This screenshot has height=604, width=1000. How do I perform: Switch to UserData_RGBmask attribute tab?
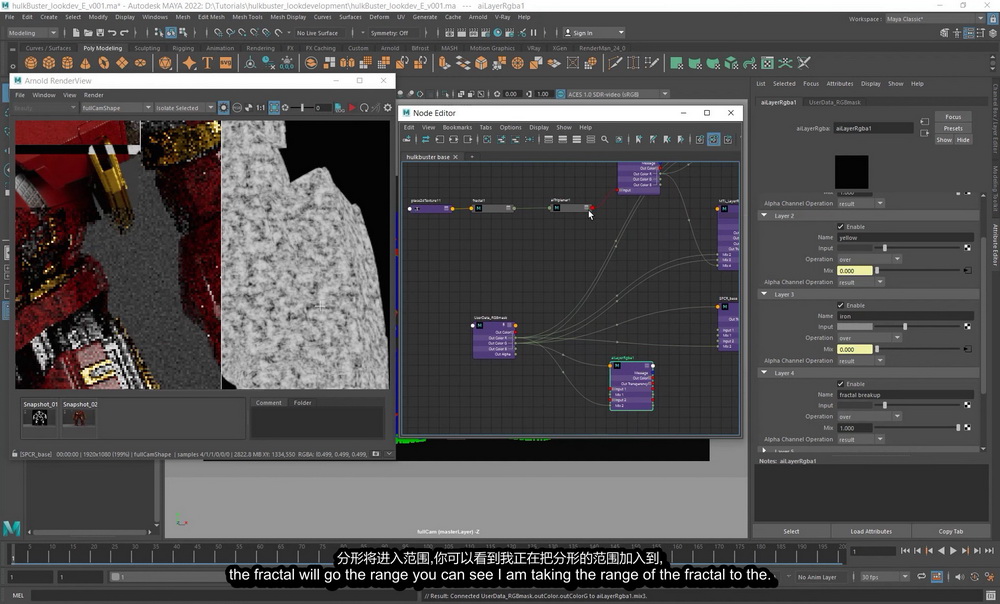tap(834, 102)
